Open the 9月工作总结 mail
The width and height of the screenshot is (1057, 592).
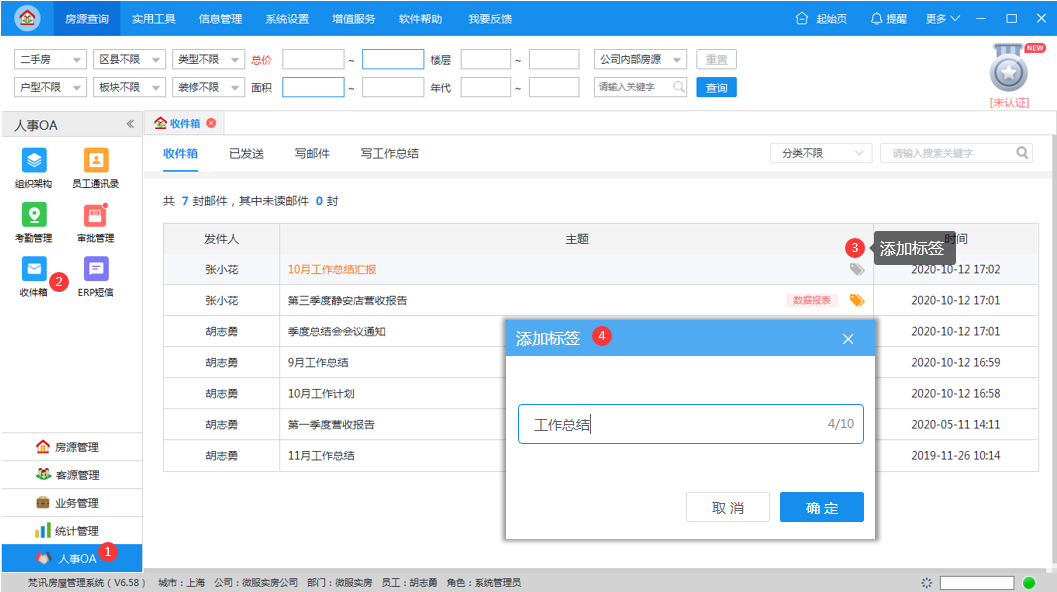[x=318, y=363]
